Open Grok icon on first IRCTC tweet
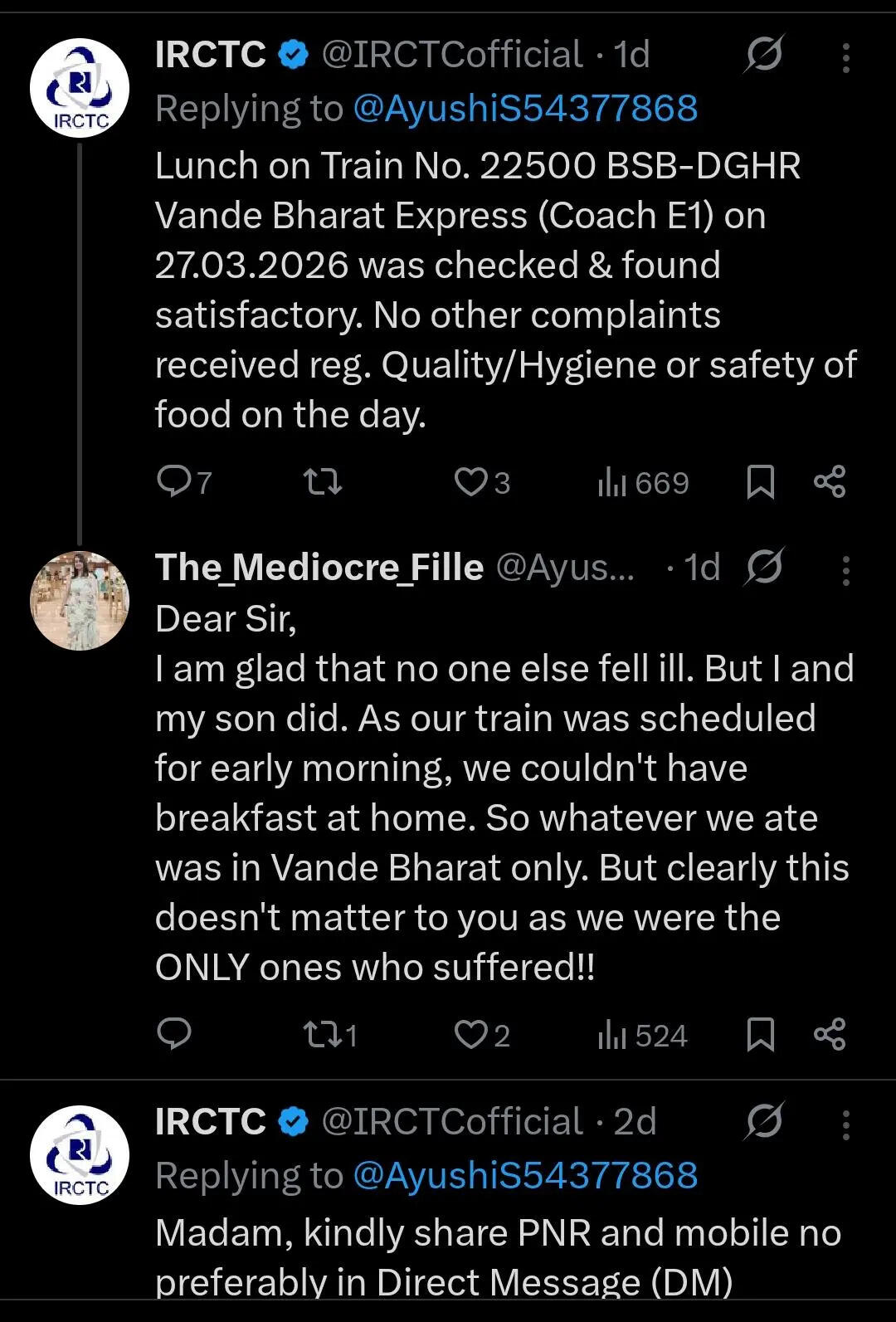The image size is (896, 1322). pyautogui.click(x=763, y=55)
